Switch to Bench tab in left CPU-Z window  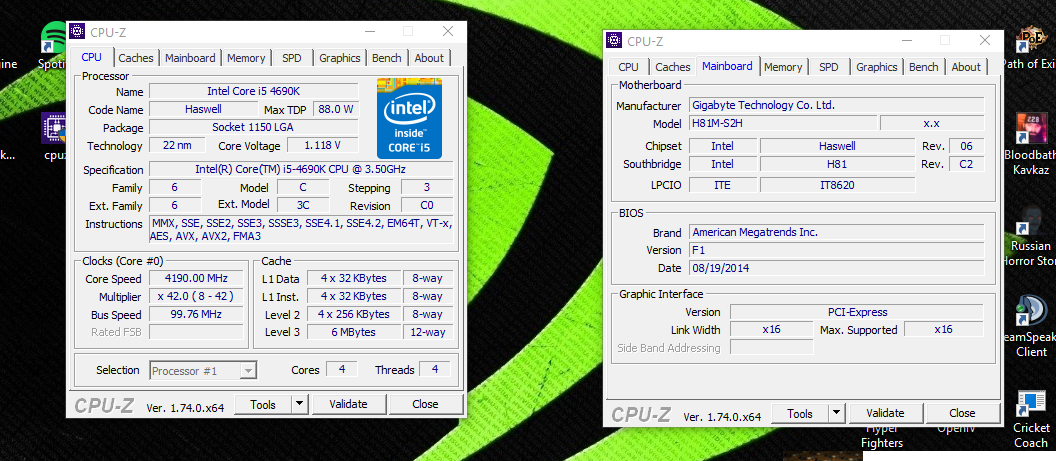pos(387,58)
